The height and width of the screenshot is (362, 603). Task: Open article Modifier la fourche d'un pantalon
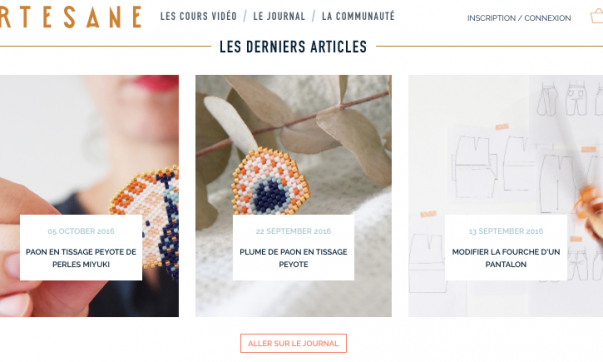[506, 258]
